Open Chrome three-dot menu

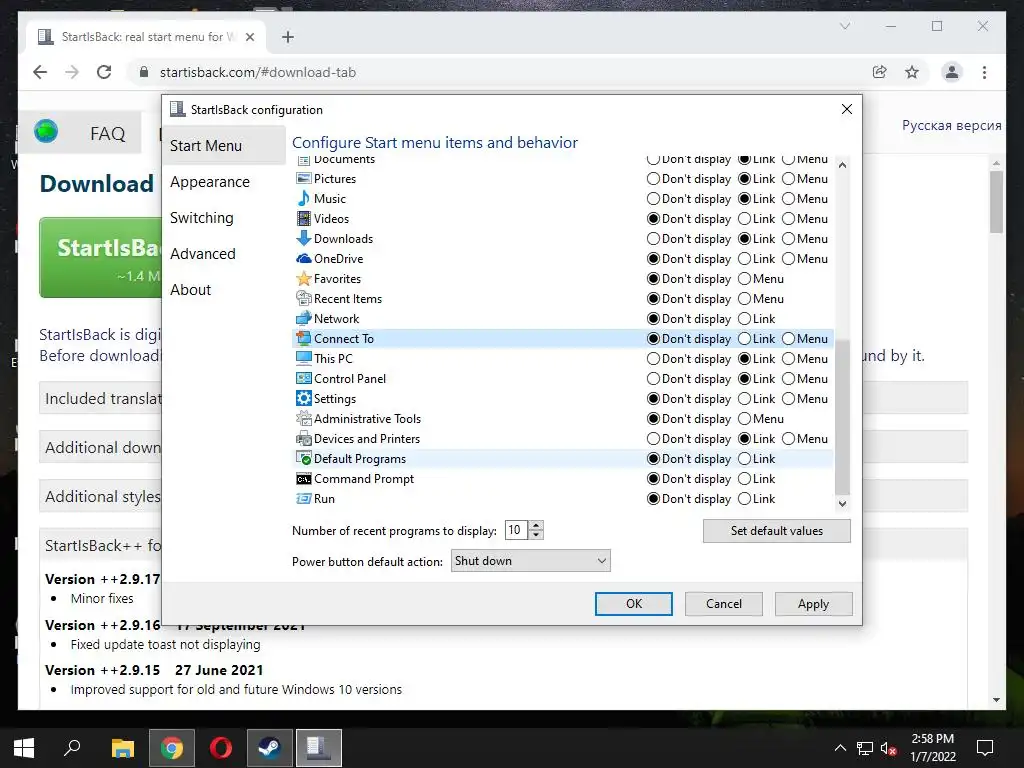pos(984,72)
